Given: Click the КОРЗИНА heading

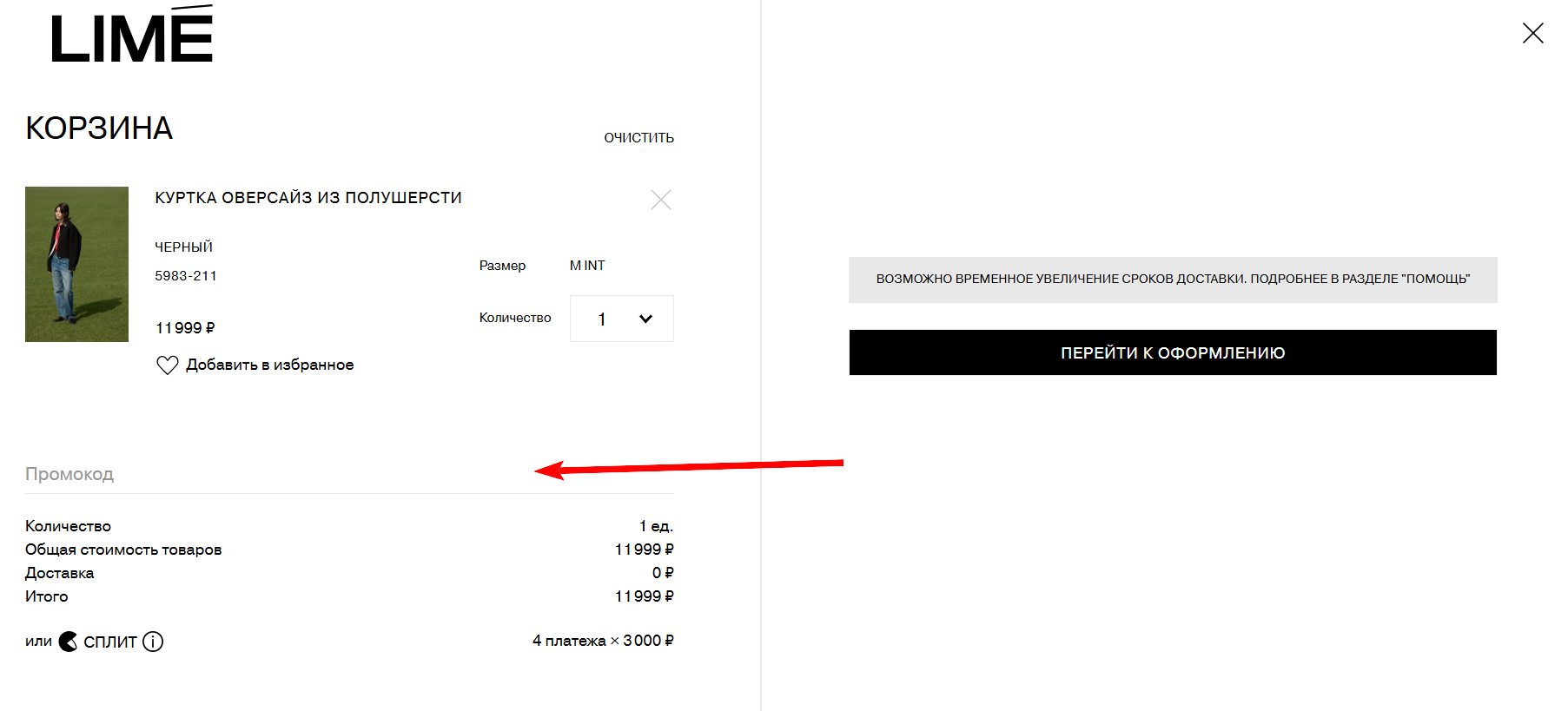Looking at the screenshot, I should point(99,128).
